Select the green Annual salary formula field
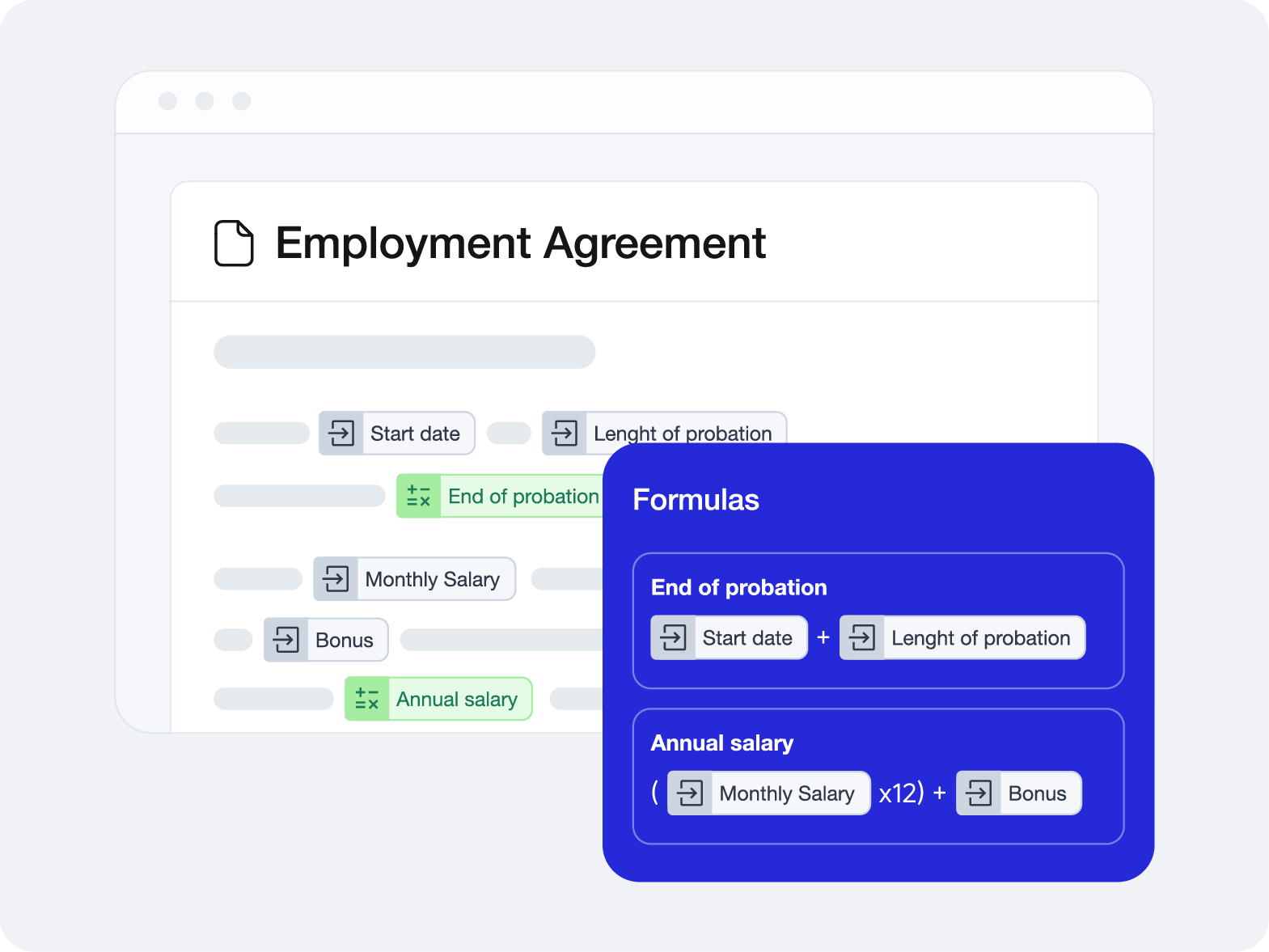Screen dimensions: 1269x952 coord(456,699)
